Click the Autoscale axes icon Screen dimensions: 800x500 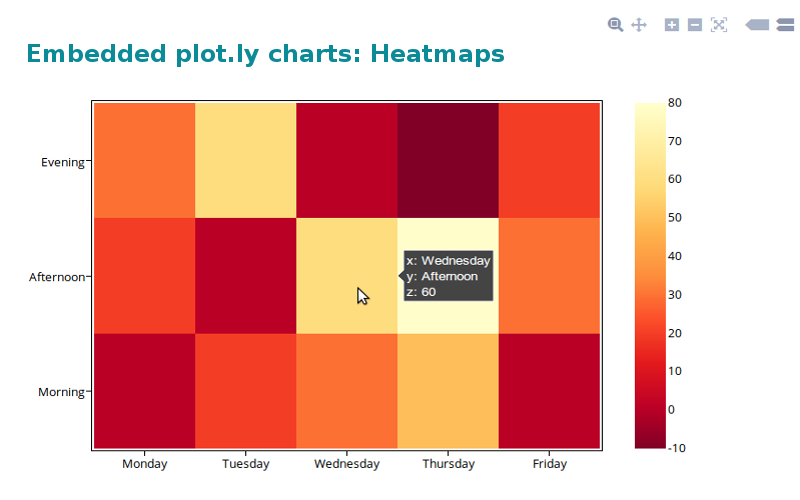(718, 24)
